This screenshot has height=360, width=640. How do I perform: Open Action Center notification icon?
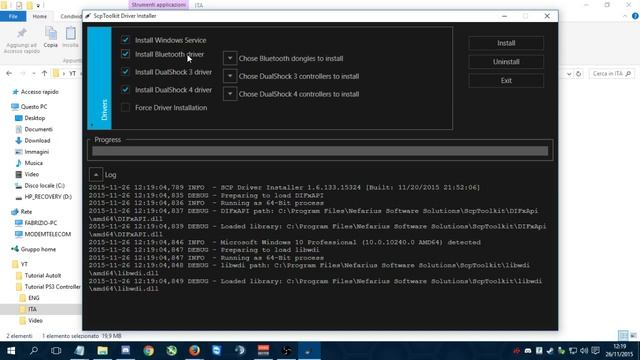[x=596, y=351]
